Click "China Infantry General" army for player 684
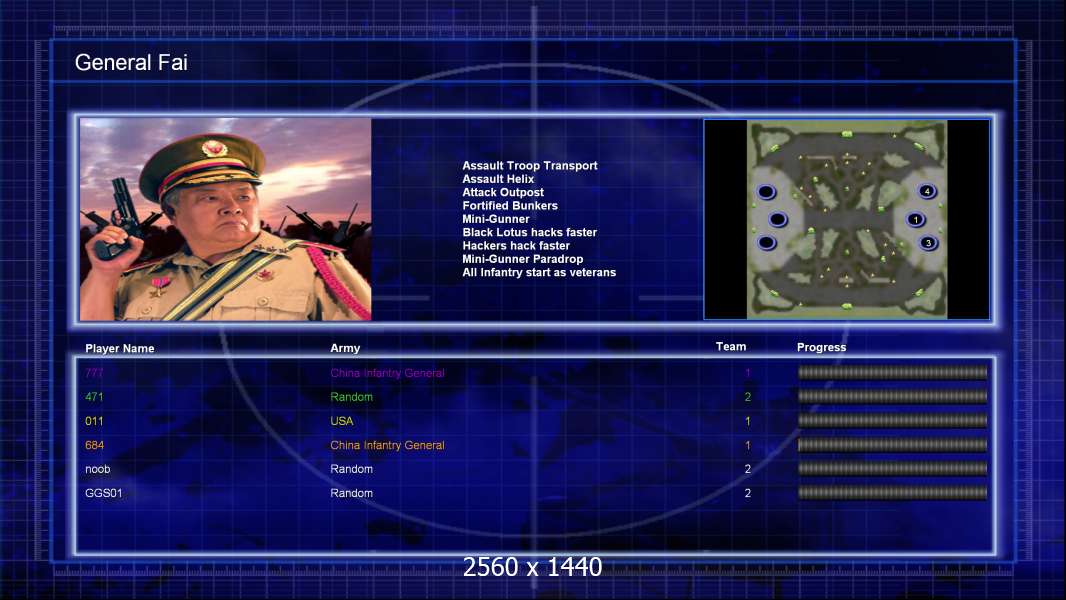This screenshot has height=600, width=1066. (388, 445)
